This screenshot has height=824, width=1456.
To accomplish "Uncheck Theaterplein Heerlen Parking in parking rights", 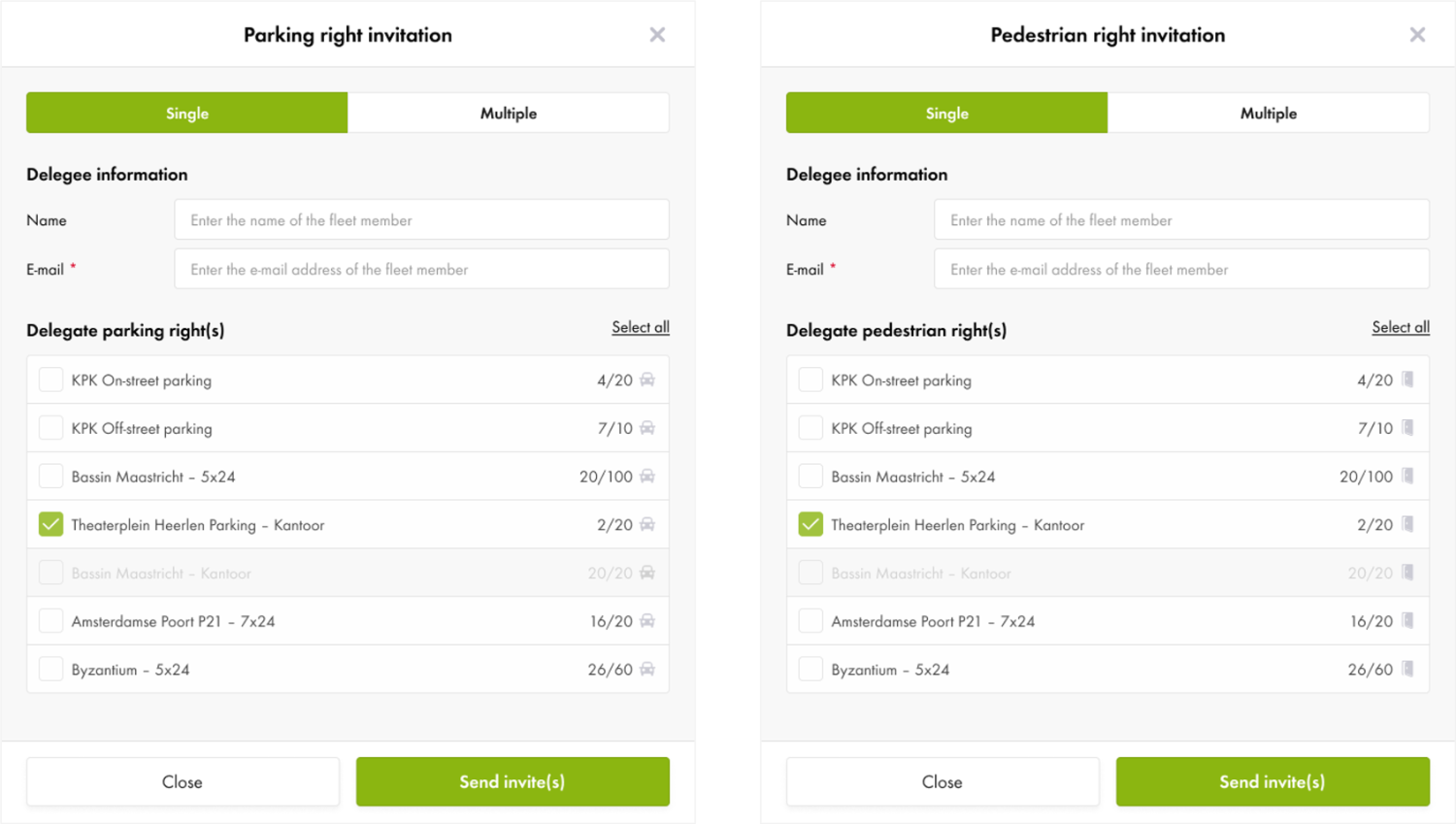I will coord(50,524).
